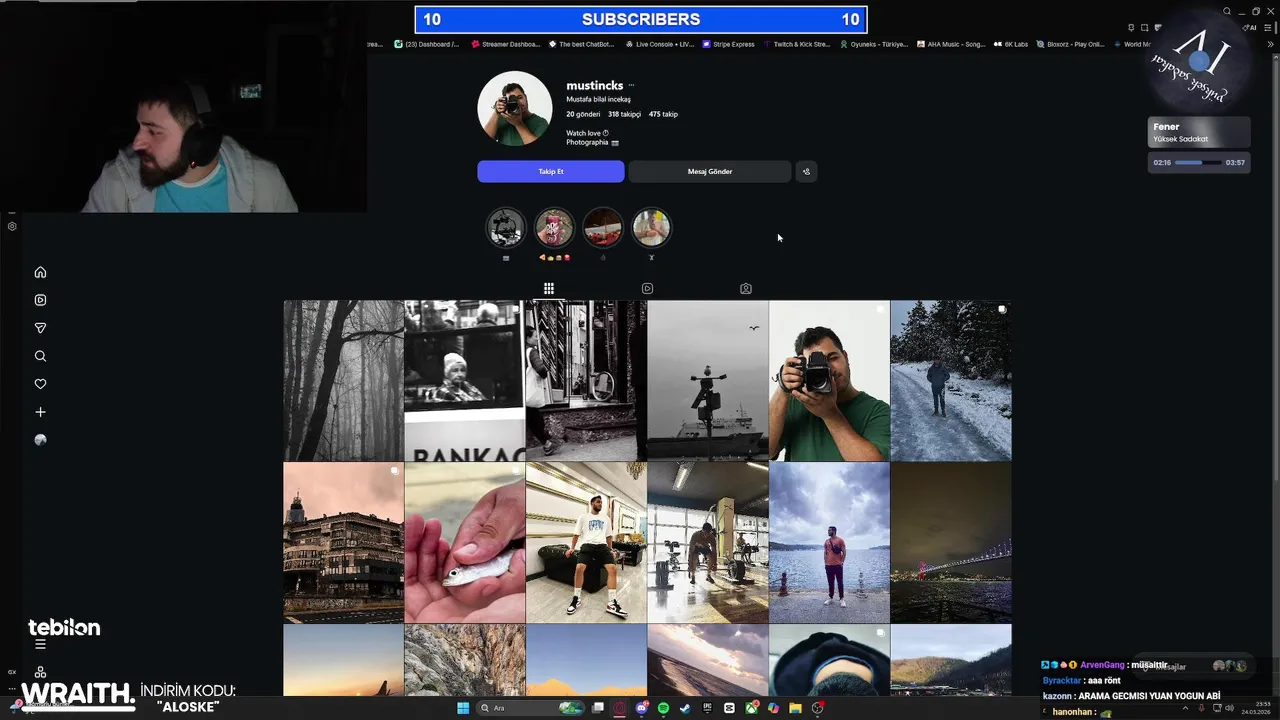Open the Dashboard bookmark
The height and width of the screenshot is (720, 1280).
(427, 44)
